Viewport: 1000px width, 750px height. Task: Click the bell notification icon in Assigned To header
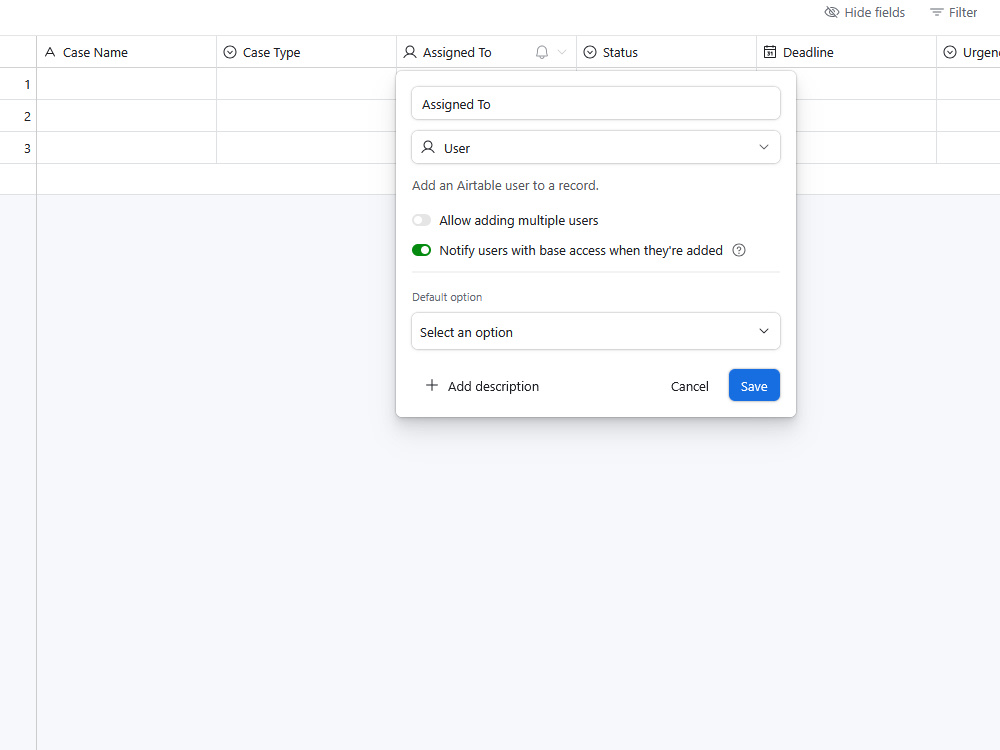tap(541, 52)
